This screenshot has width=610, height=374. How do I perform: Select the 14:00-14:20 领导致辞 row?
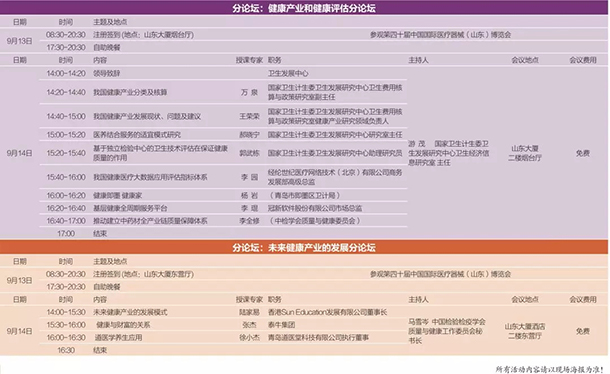coord(223,73)
